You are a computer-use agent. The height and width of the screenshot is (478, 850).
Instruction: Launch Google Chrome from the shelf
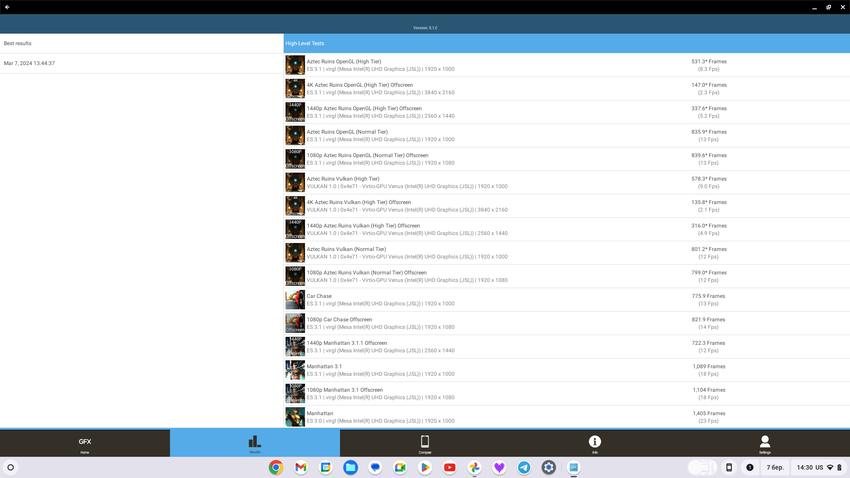276,467
